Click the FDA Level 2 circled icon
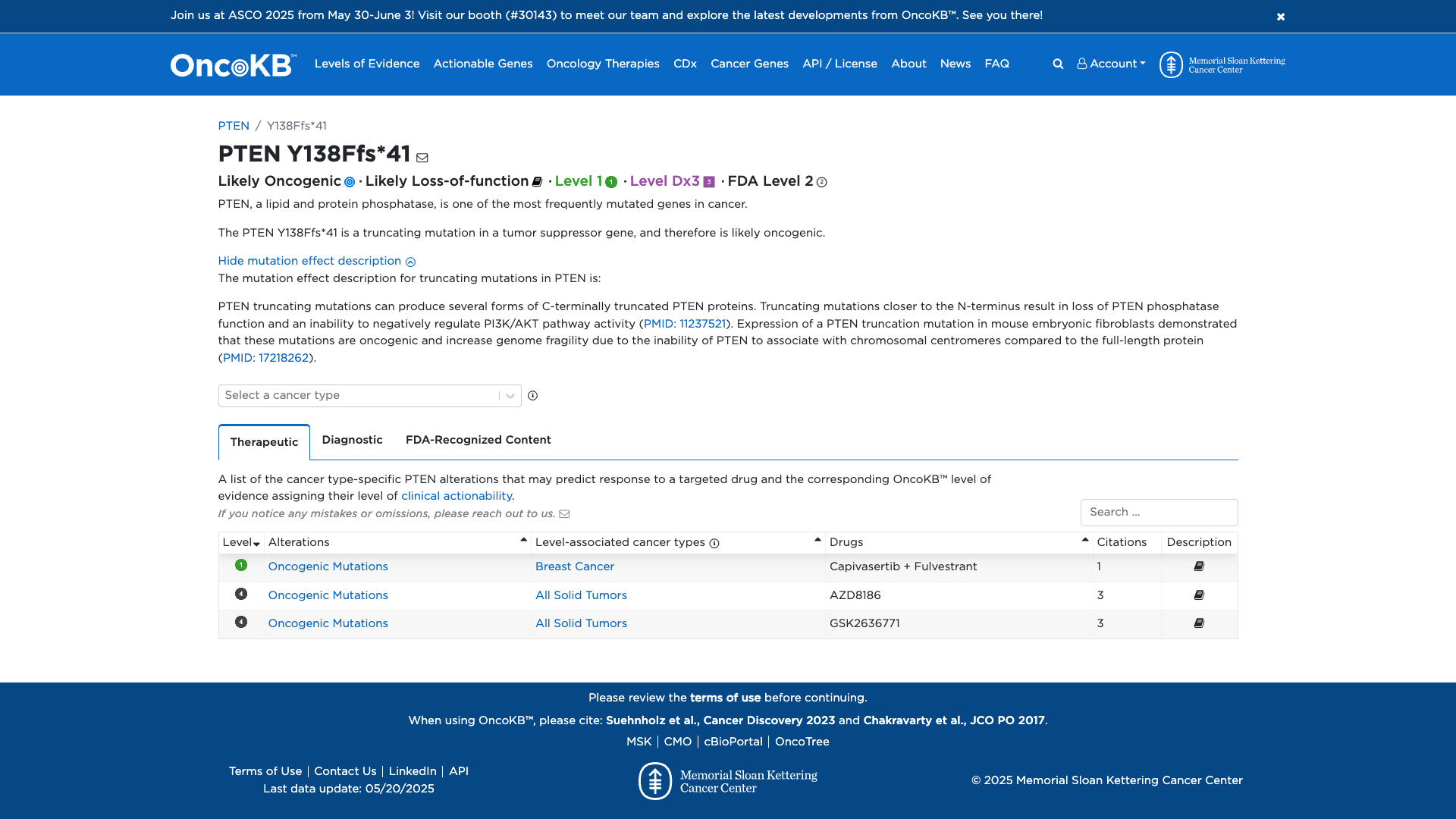Image resolution: width=1456 pixels, height=819 pixels. (821, 182)
